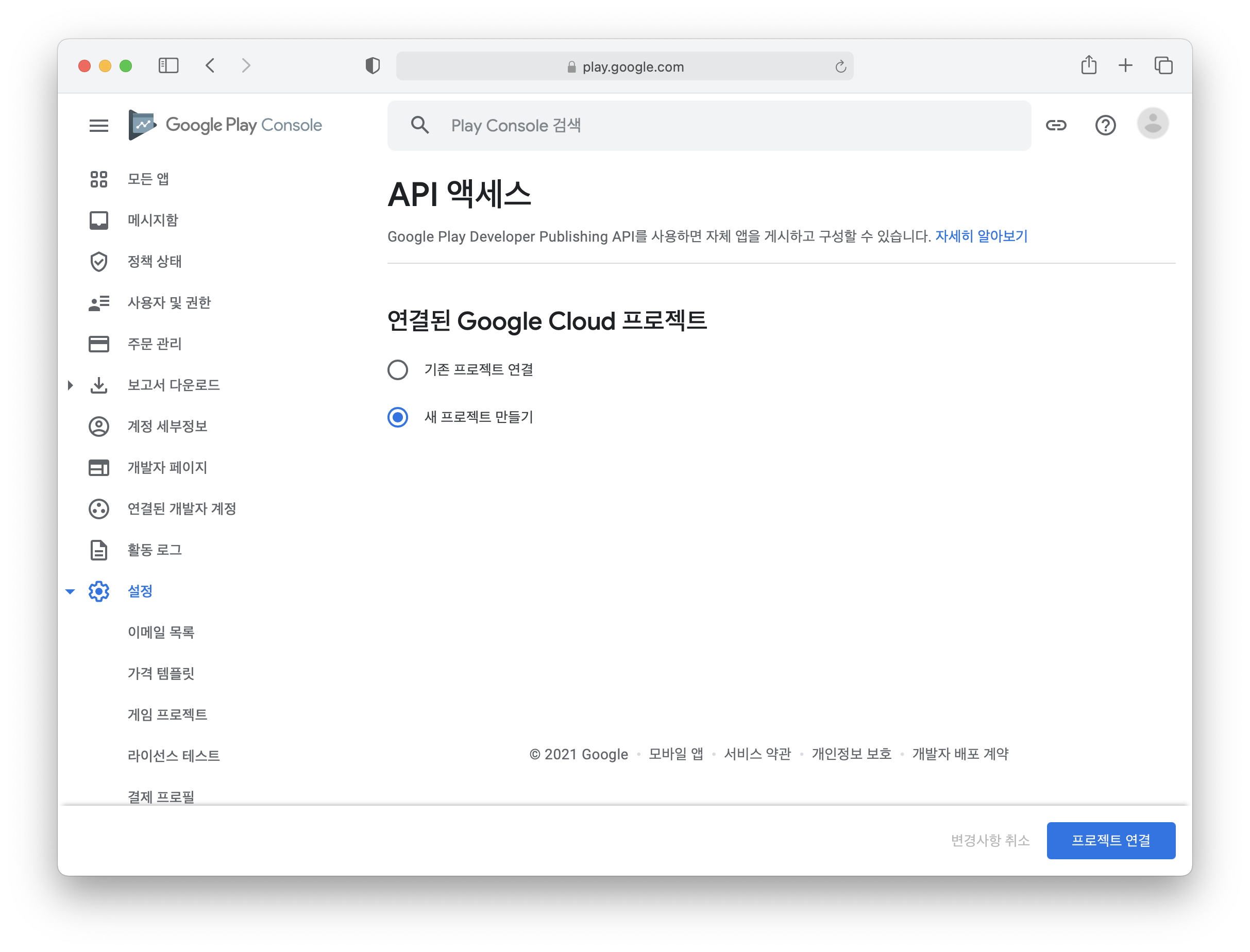Open 사용자 및 권한 menu item
Screen dimensions: 1250x952
click(x=169, y=302)
